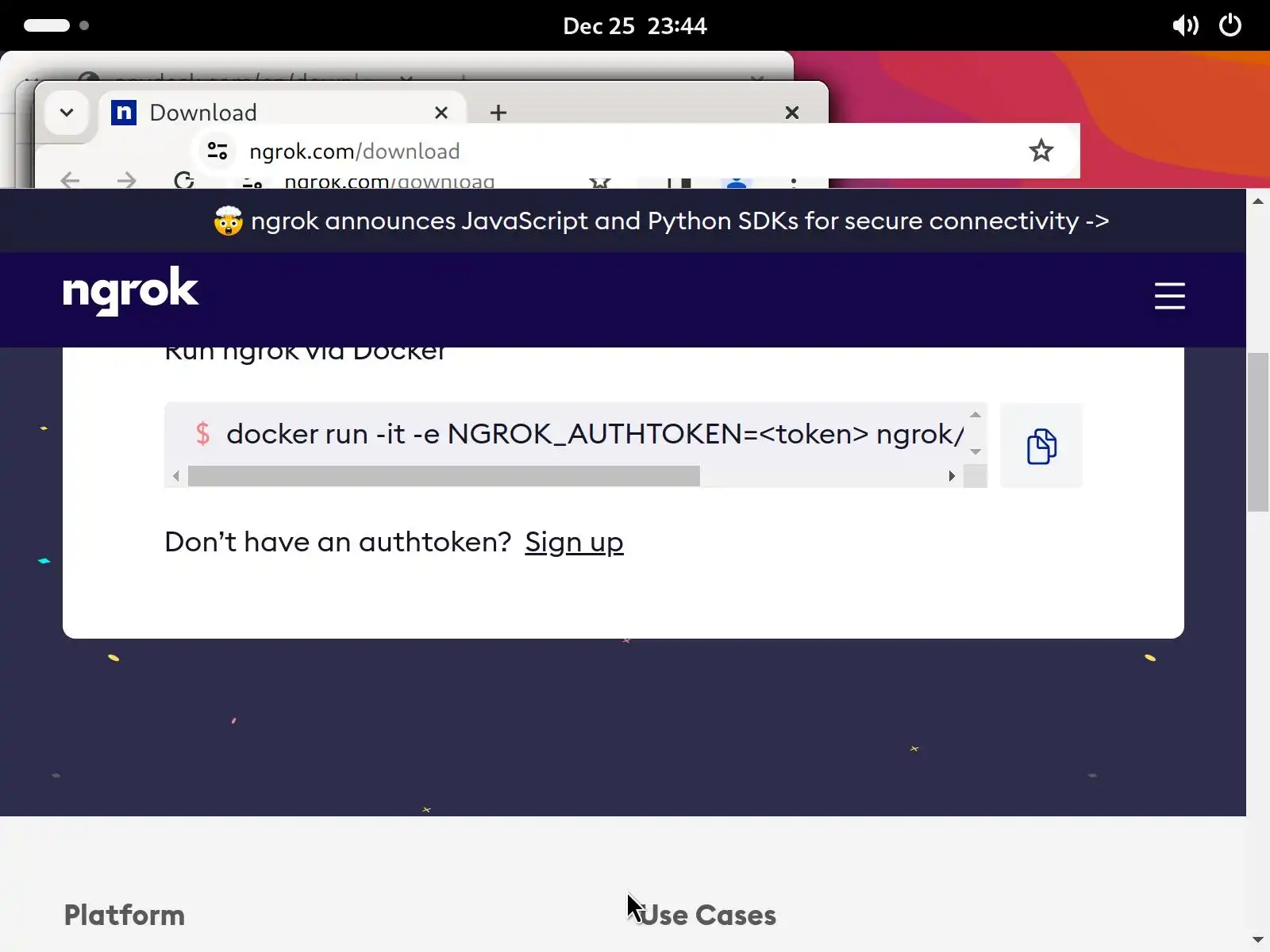Click the right arrow of code scrollbar
This screenshot has height=952, width=1270.
click(952, 476)
